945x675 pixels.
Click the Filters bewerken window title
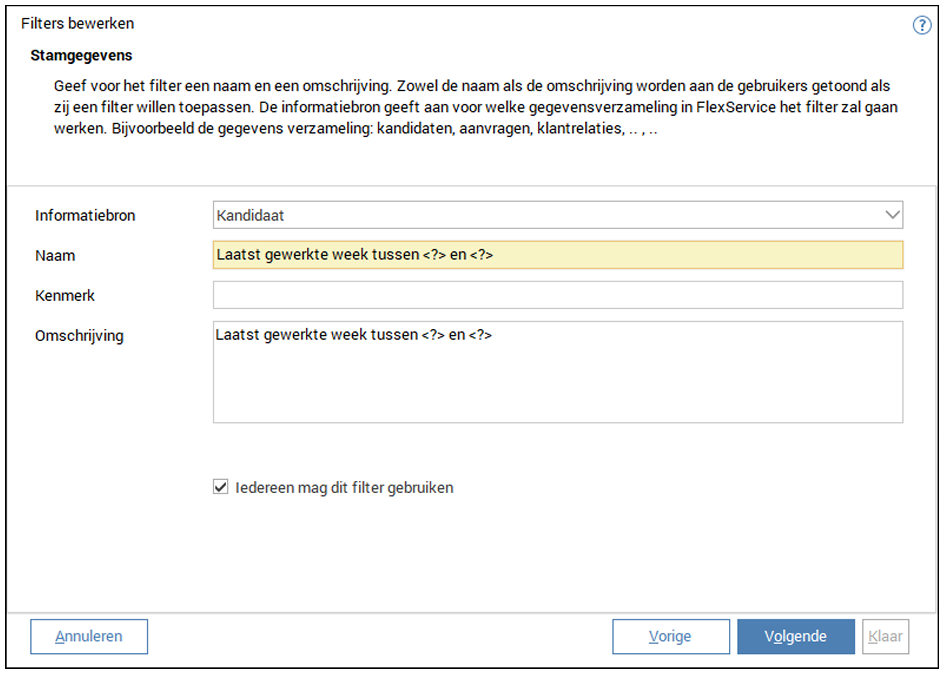[x=77, y=23]
